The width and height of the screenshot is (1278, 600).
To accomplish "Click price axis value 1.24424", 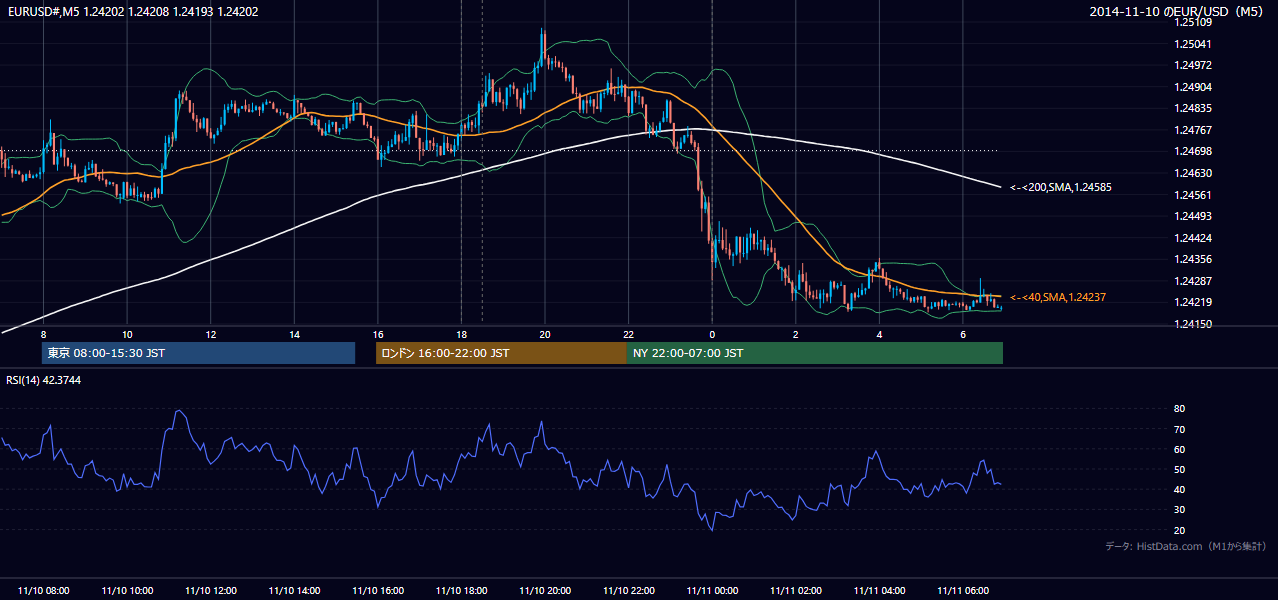I will (x=1192, y=238).
